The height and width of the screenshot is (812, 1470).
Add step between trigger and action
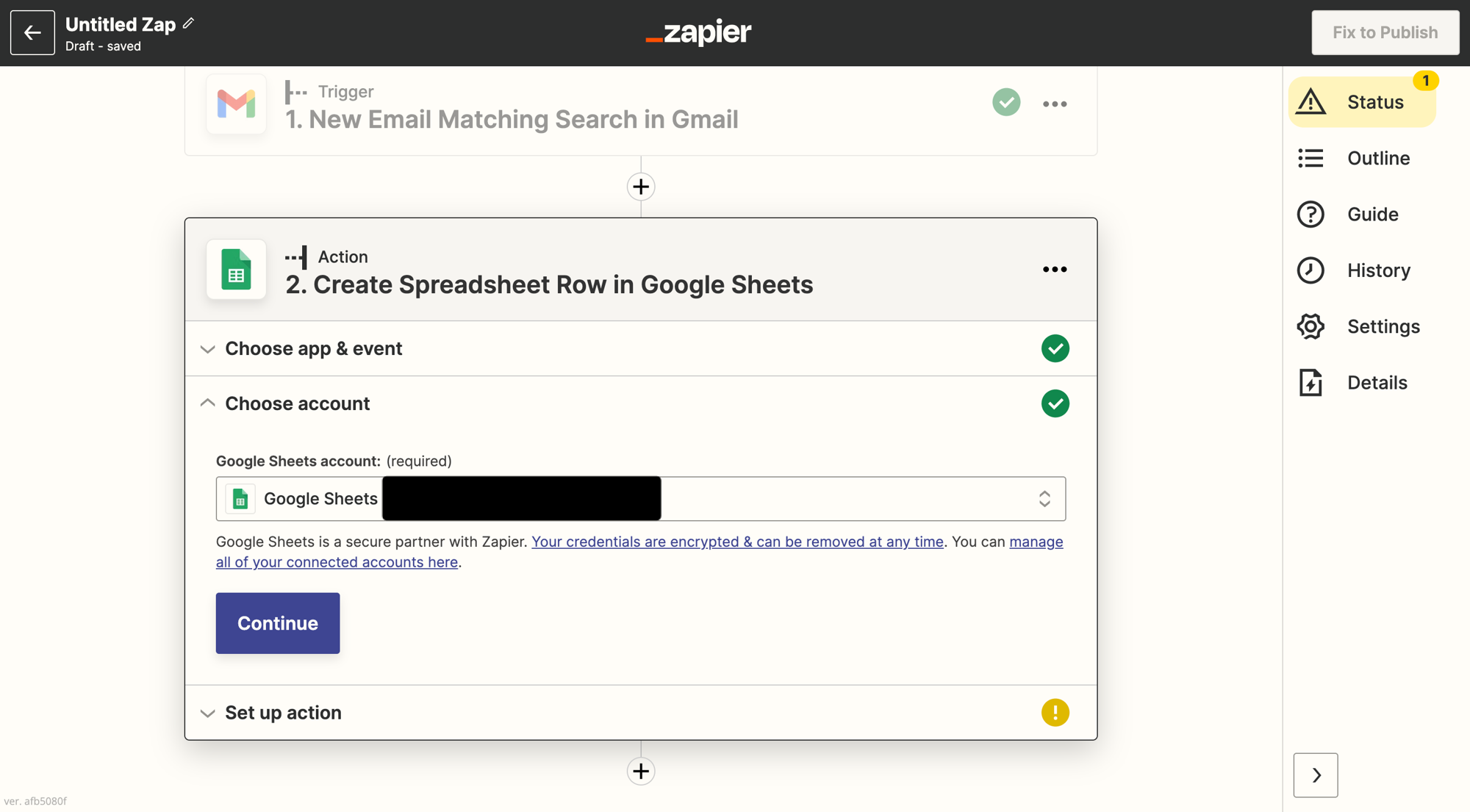[x=641, y=187]
